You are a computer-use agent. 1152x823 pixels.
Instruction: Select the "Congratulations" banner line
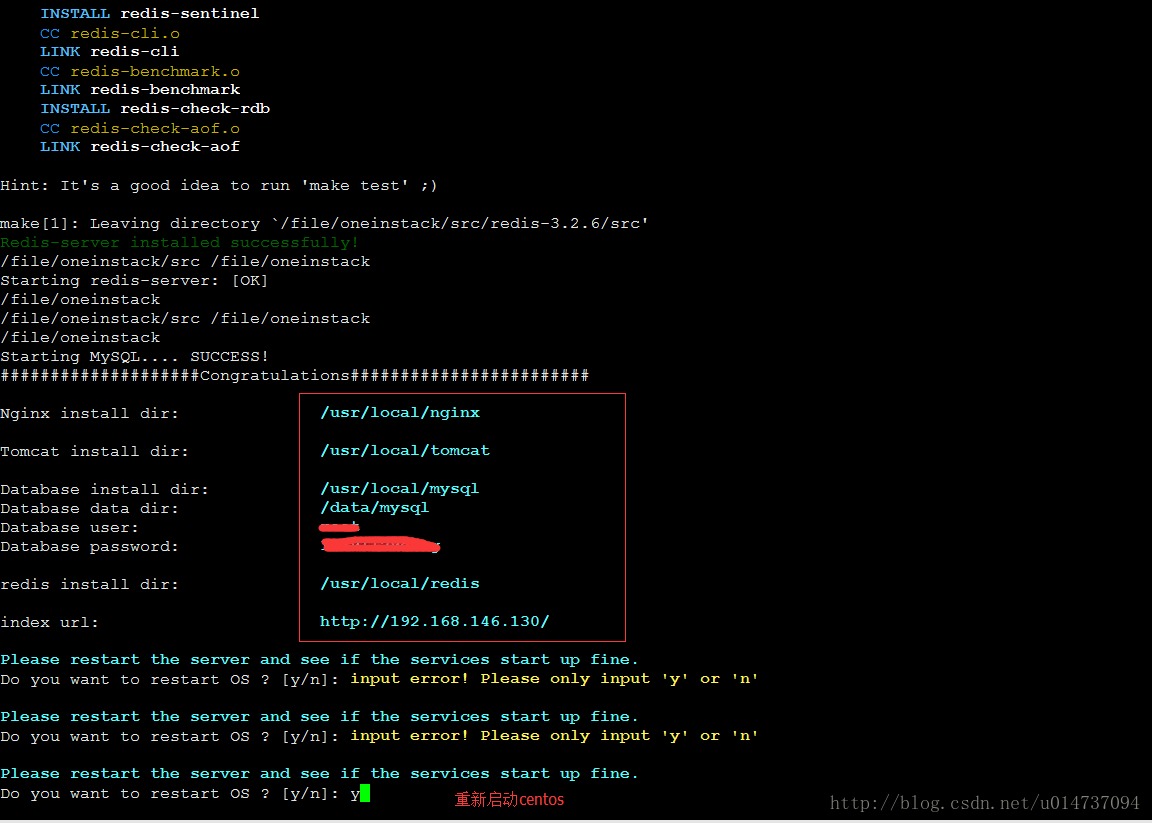pos(295,375)
